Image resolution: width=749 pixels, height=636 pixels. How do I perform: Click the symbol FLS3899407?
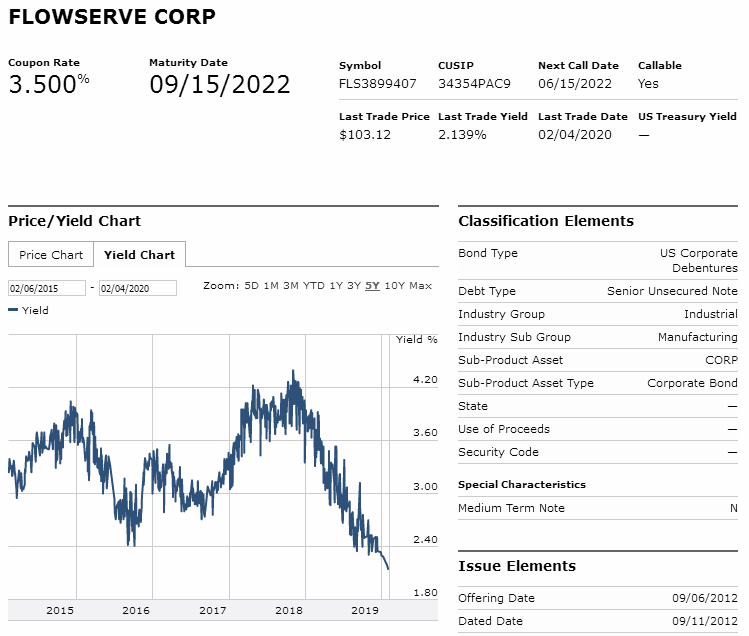377,84
